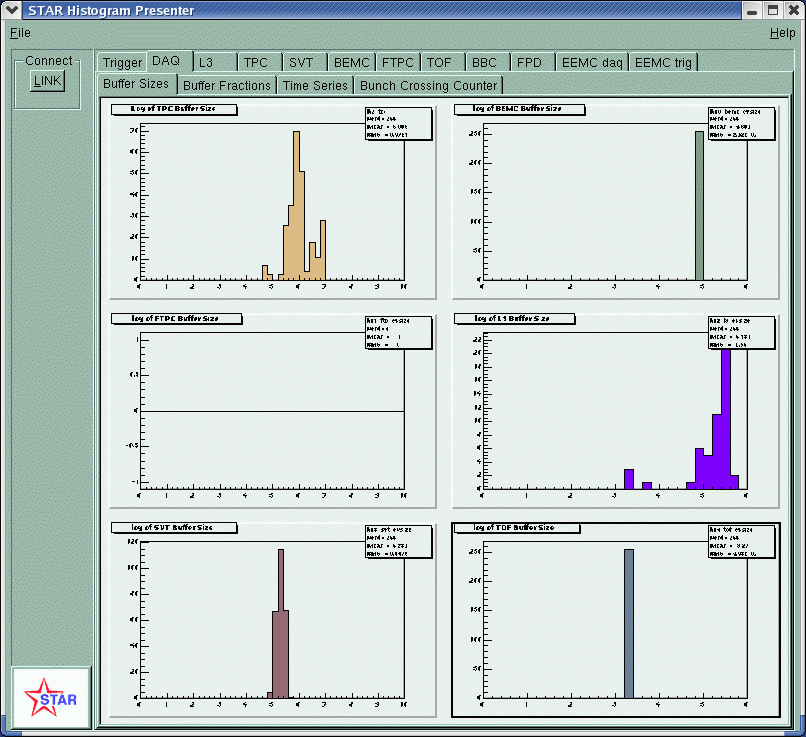Click the gray-green bar of the BEMC histogram
Screen dimensions: 806x737
click(x=700, y=206)
